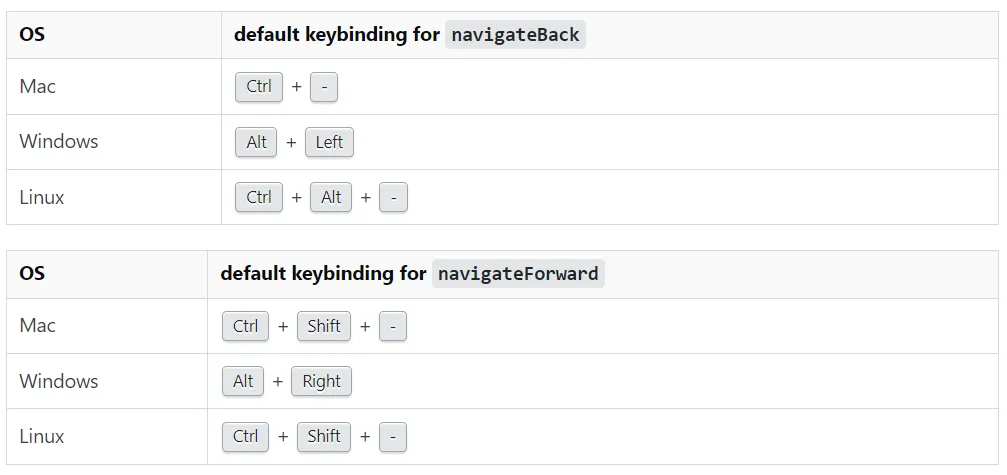Click minus key in navigateBack Mac row

coord(324,87)
